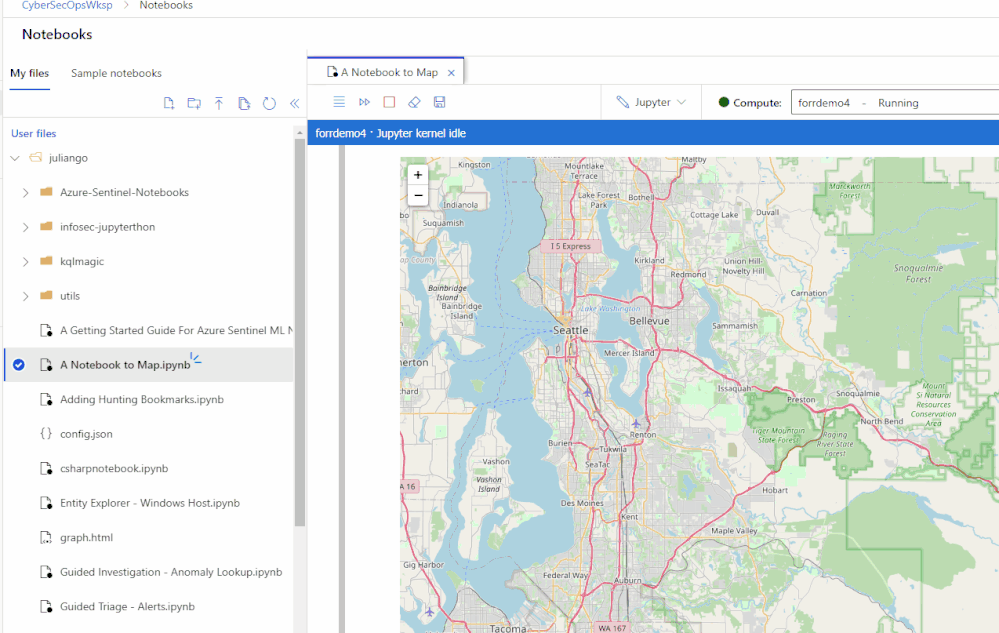Open the Compute selection box showing forrdemo4
Screen dimensions: 999x633
pos(894,102)
